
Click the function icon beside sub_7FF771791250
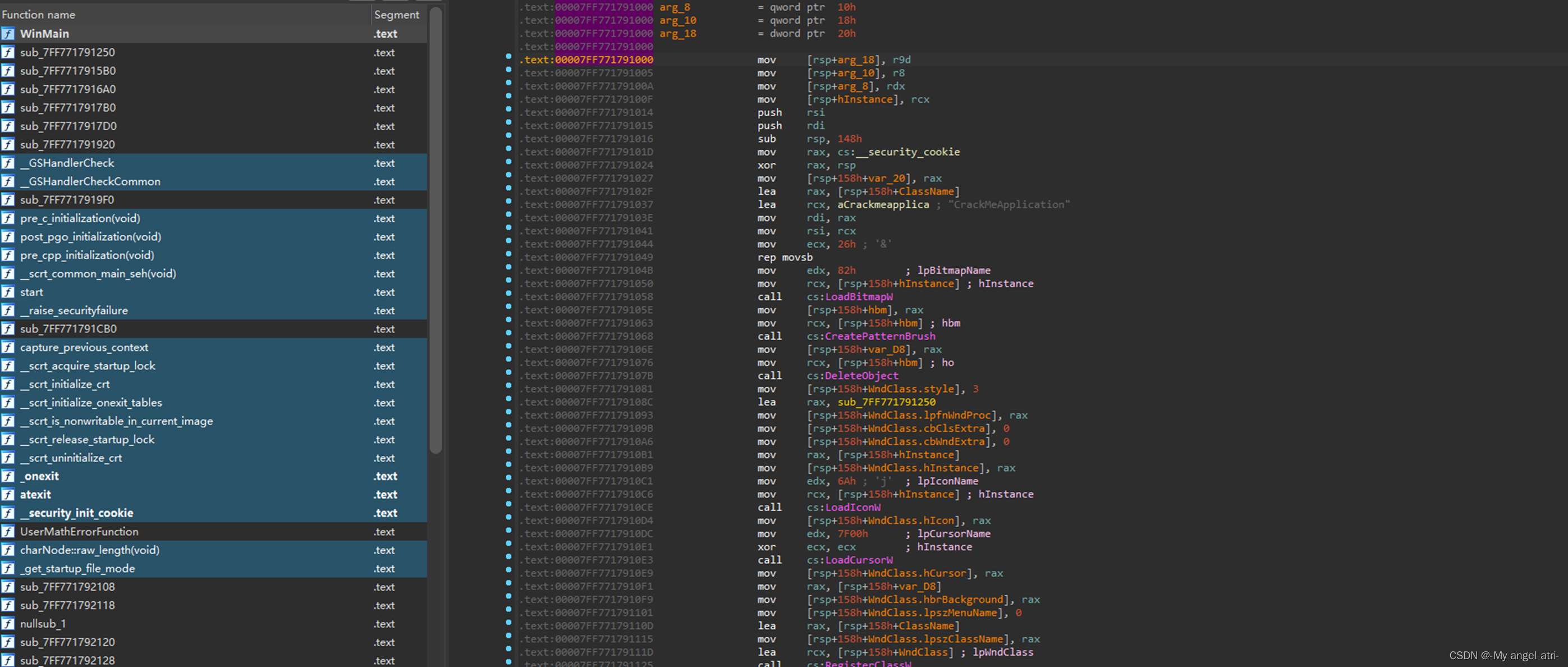tap(8, 52)
